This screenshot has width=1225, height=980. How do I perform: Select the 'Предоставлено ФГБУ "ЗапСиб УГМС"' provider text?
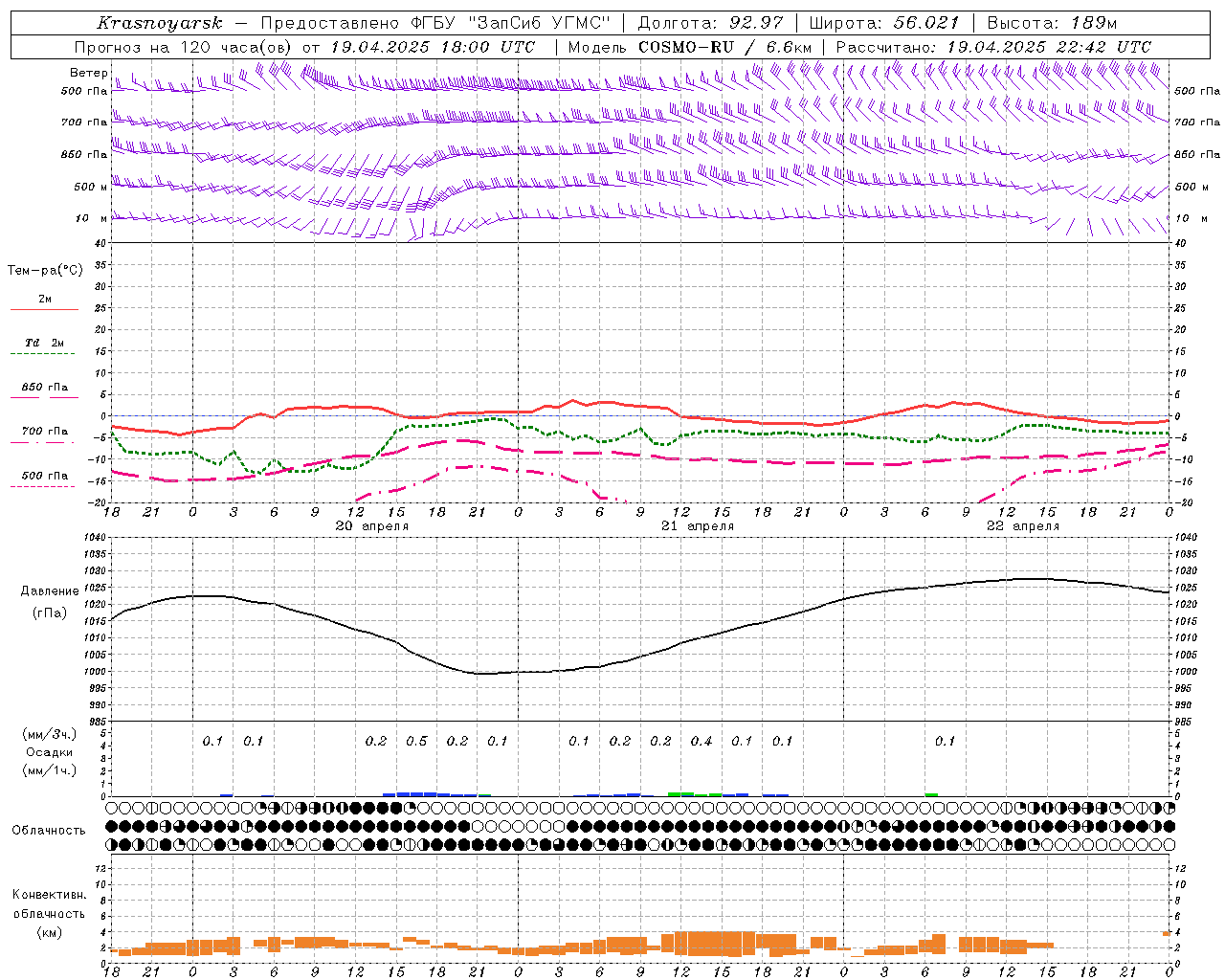(x=435, y=23)
